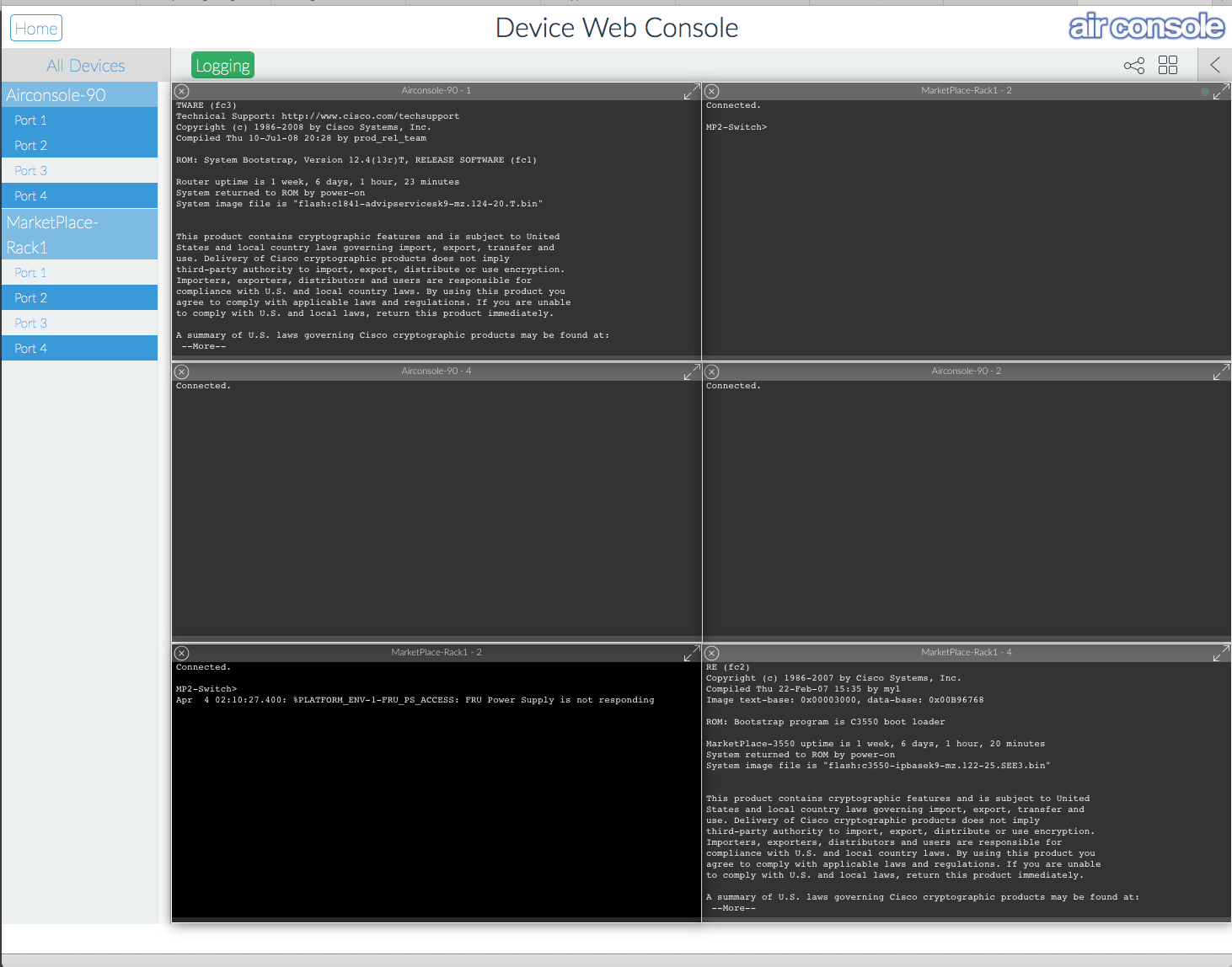Screen dimensions: 1232x967
Task: Click the Airconsole-90 - 4 title bar
Action: coord(437,371)
